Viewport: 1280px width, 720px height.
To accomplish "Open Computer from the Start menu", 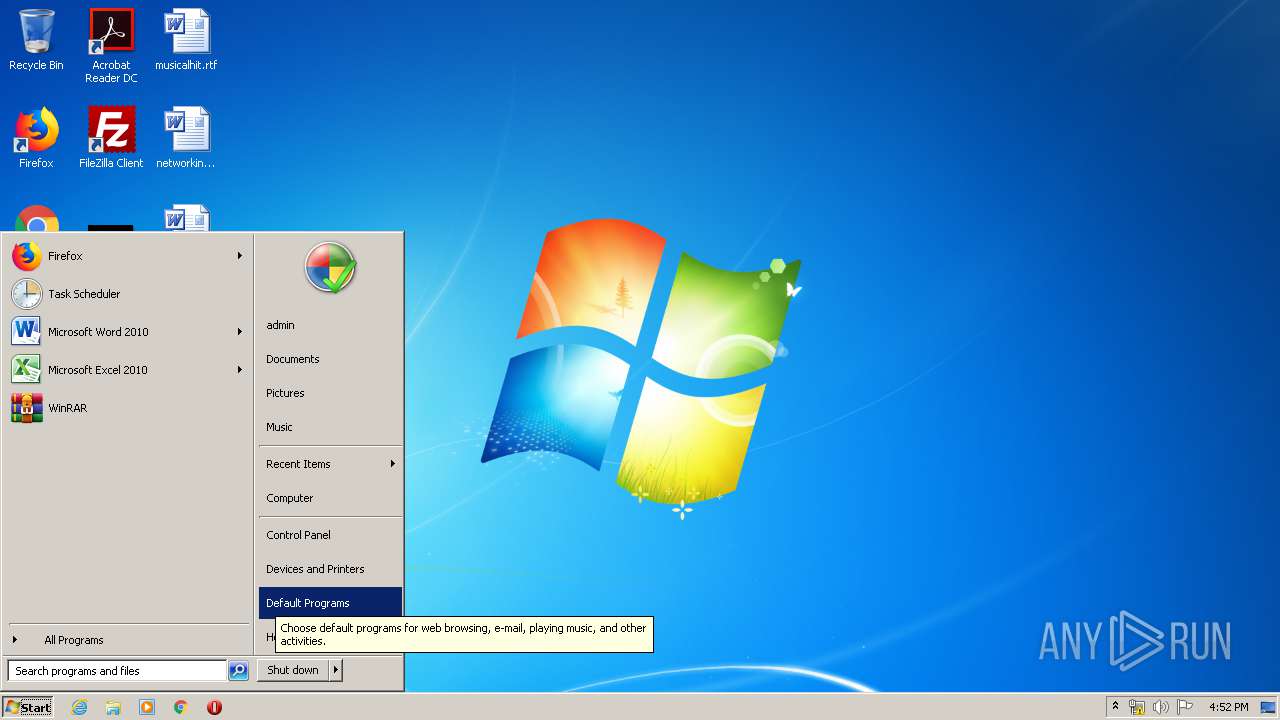I will click(x=330, y=498).
